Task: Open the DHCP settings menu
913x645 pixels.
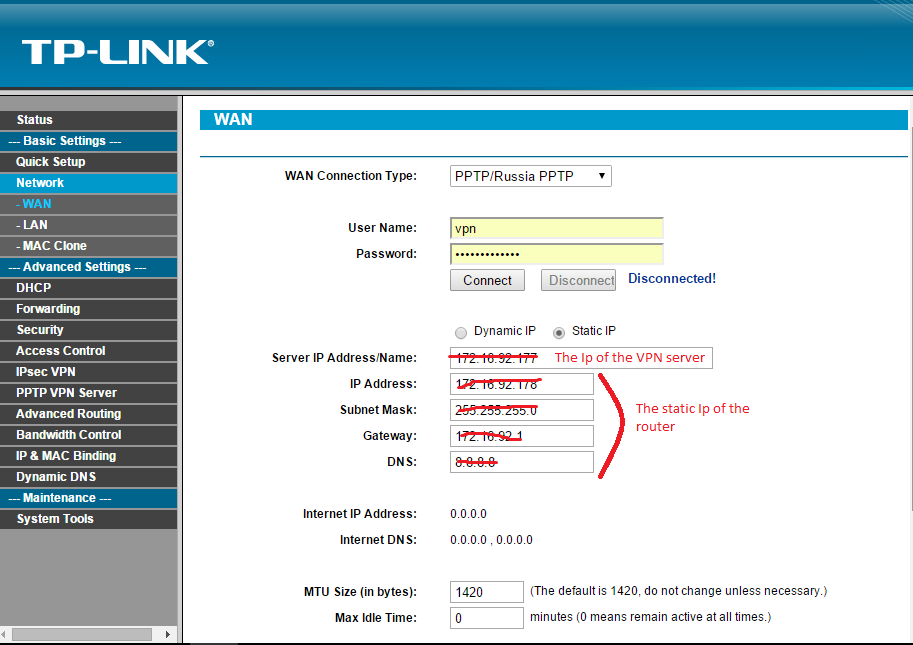Action: (x=34, y=288)
